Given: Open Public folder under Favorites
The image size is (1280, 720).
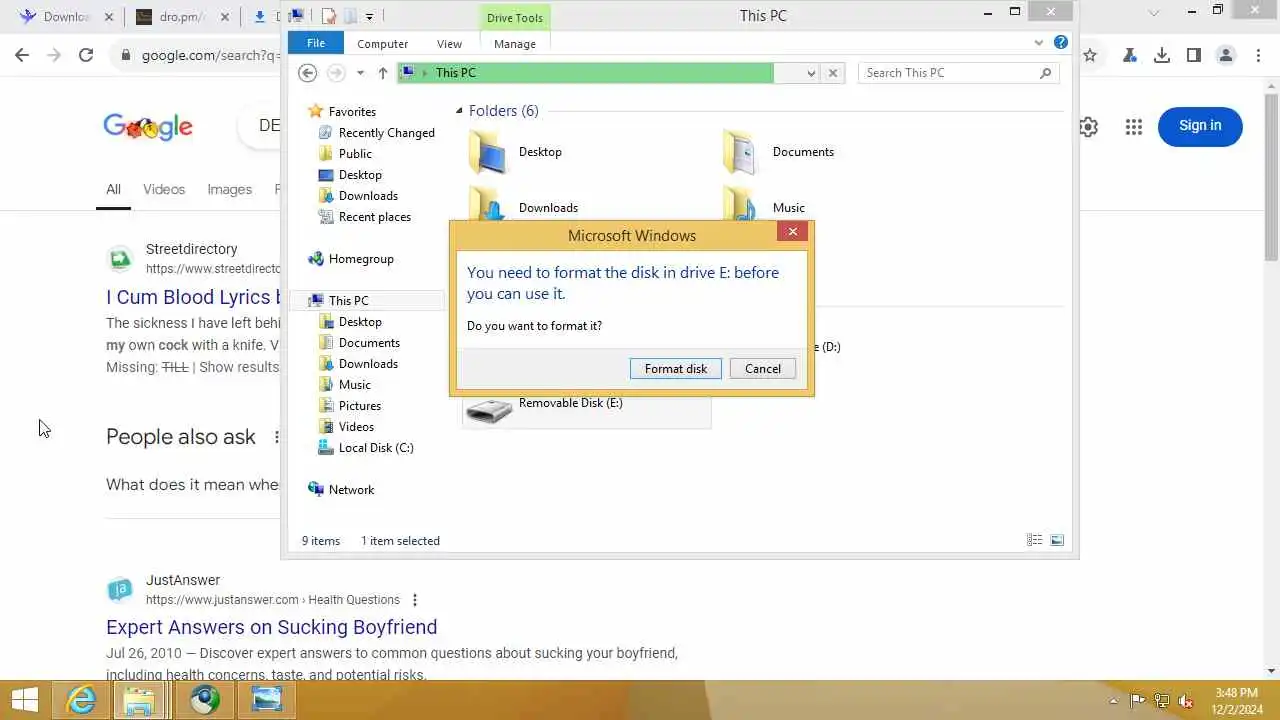Looking at the screenshot, I should [355, 154].
